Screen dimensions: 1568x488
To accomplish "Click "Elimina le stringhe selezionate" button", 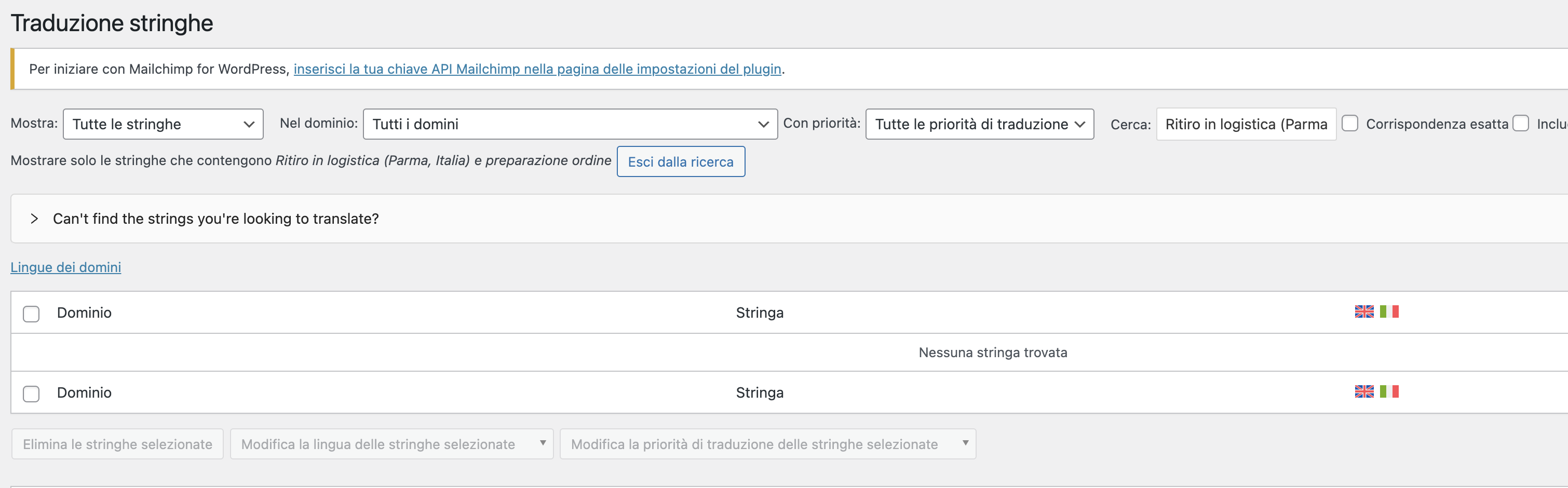I will coord(117,444).
